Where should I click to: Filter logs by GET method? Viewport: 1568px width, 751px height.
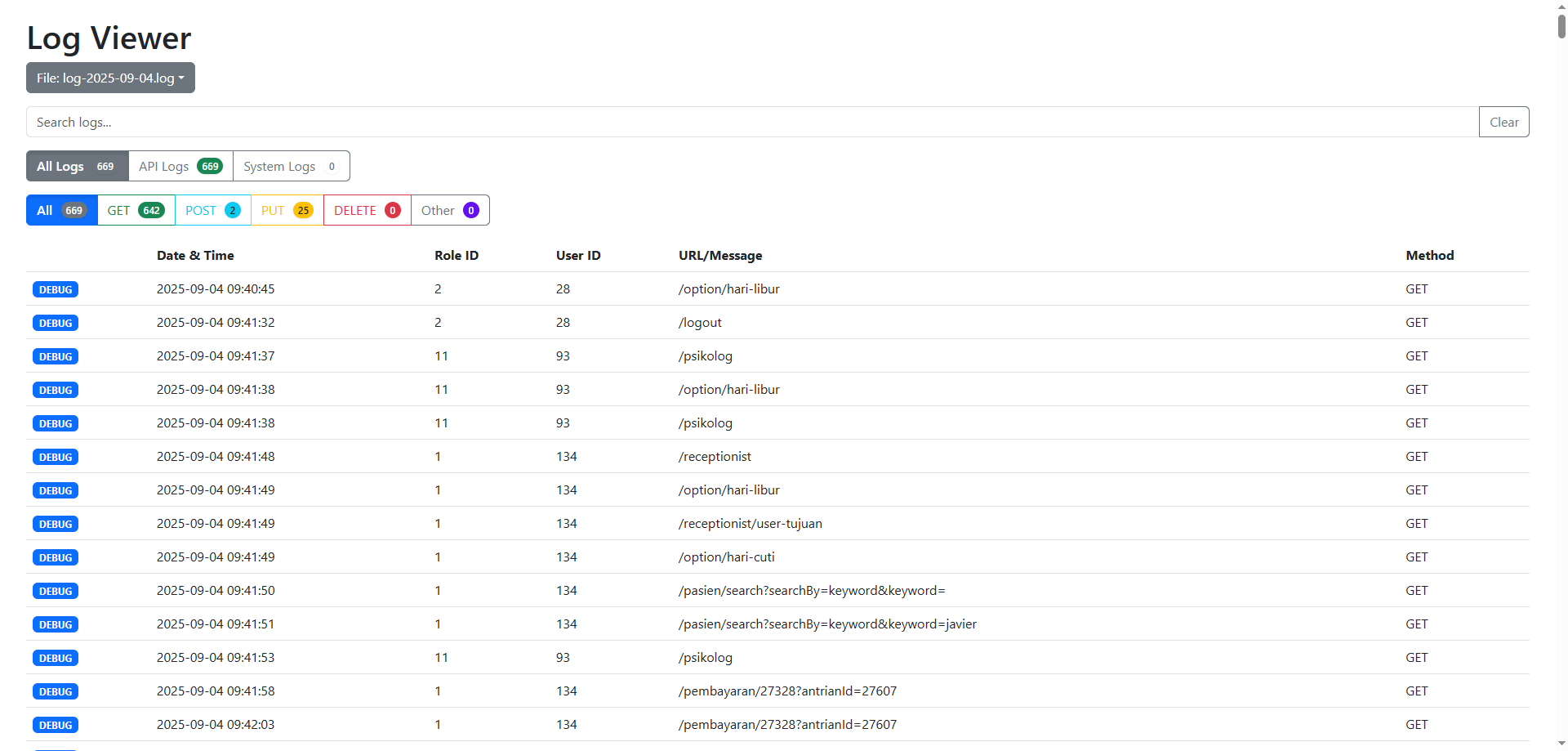click(135, 210)
